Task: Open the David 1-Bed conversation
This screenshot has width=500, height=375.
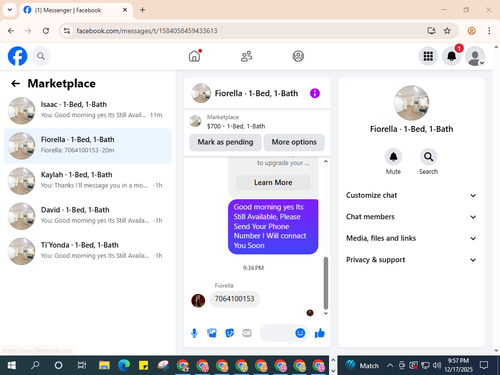Action: click(x=88, y=216)
